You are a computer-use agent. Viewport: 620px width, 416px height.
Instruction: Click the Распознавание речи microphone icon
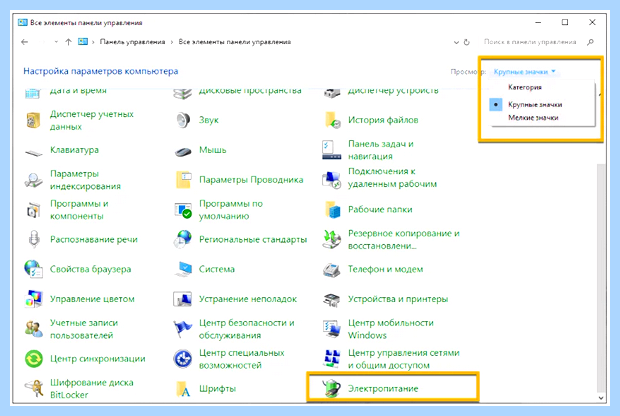click(x=34, y=239)
